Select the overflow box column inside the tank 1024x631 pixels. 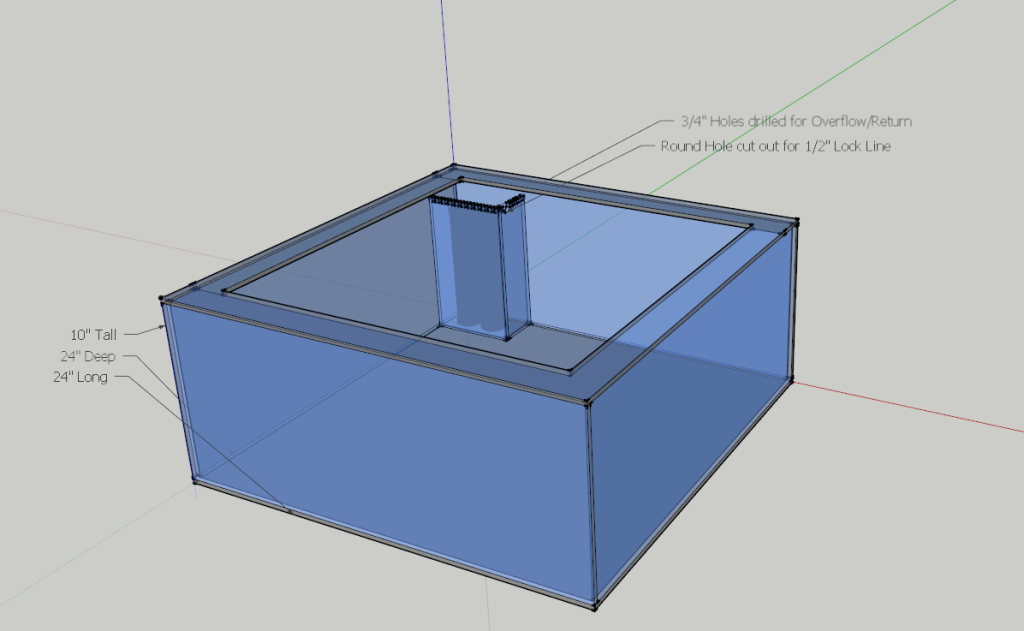[480, 268]
